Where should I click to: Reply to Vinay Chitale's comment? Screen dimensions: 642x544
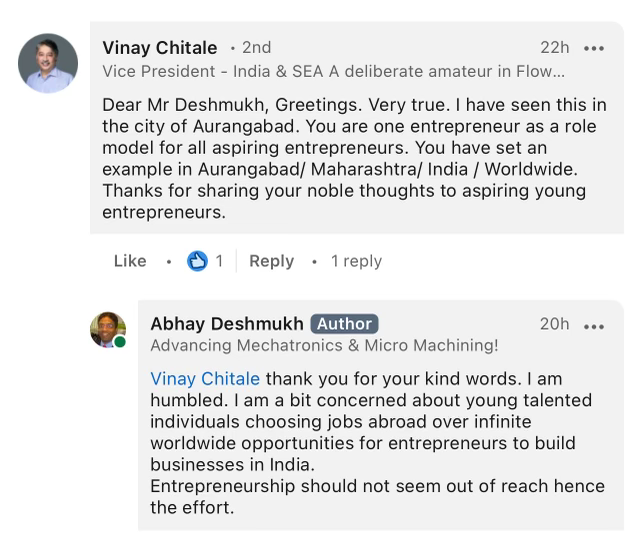tap(271, 261)
